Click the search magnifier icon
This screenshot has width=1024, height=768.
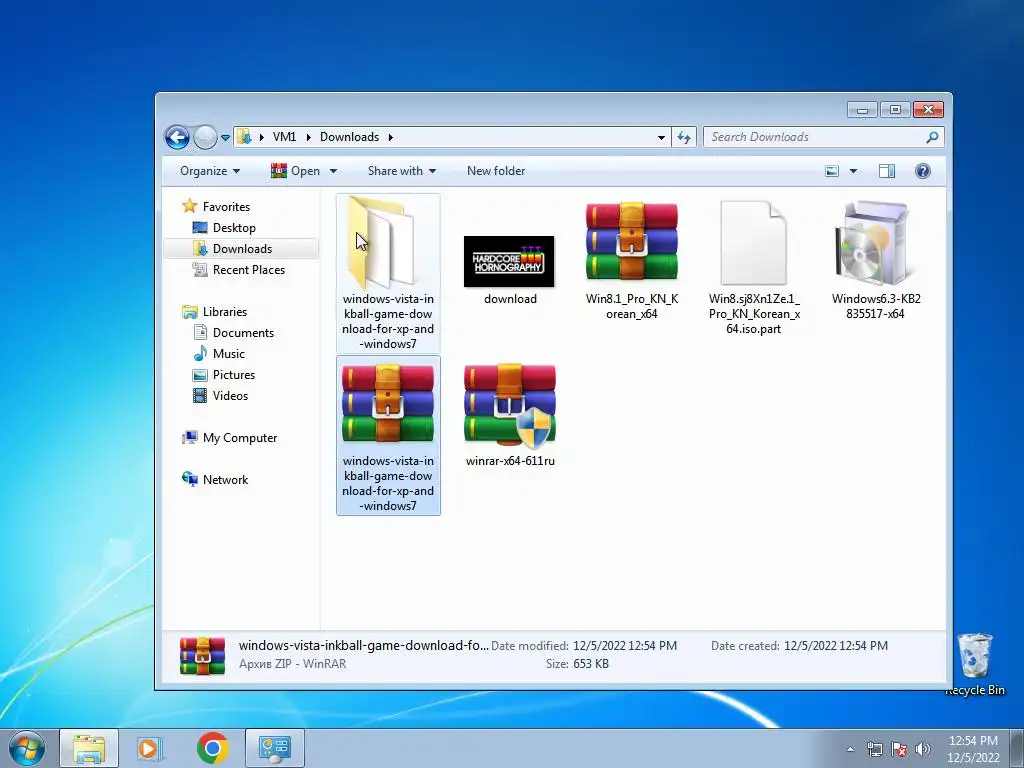(933, 137)
